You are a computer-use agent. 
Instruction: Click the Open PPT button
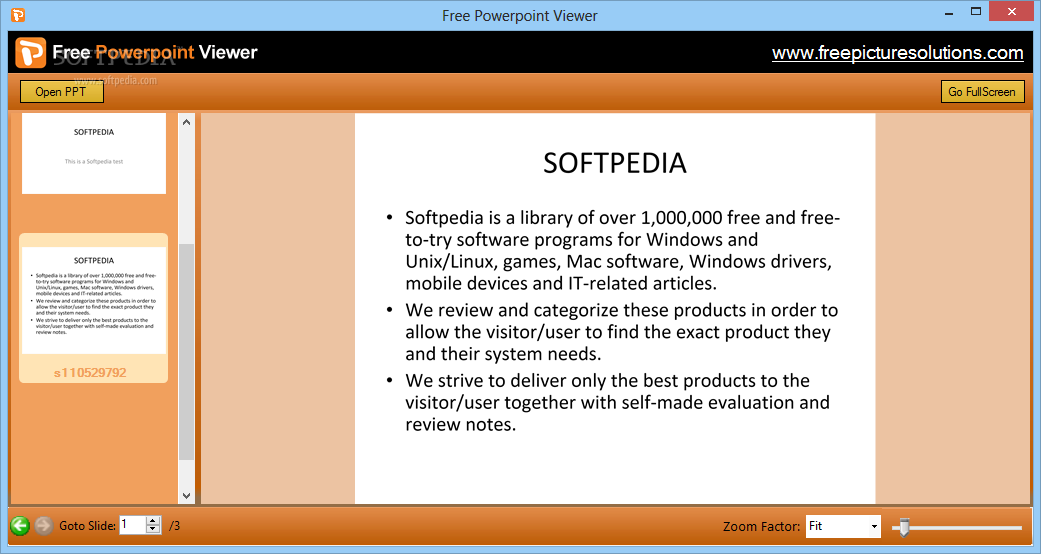point(61,92)
